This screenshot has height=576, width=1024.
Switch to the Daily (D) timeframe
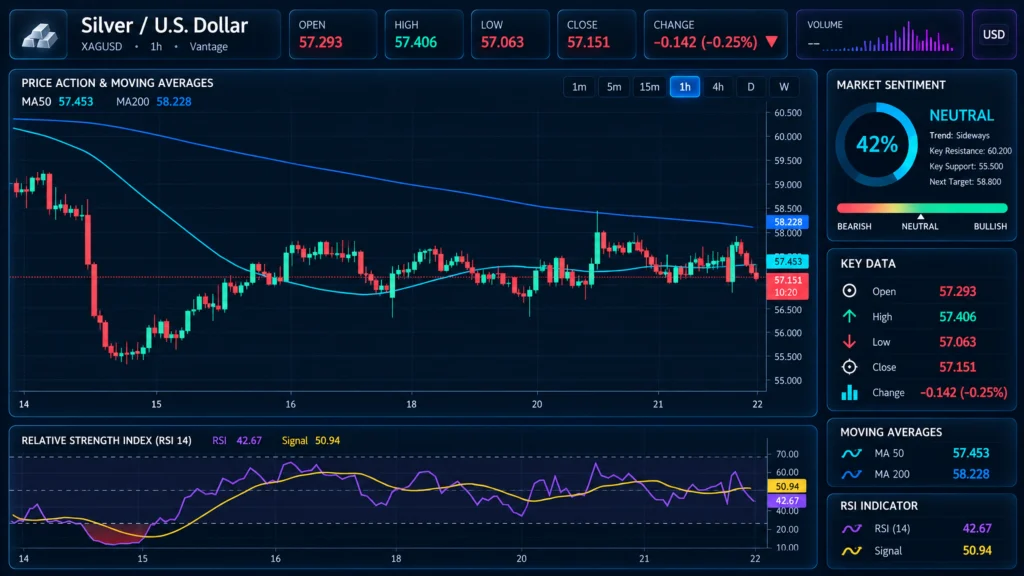[751, 87]
